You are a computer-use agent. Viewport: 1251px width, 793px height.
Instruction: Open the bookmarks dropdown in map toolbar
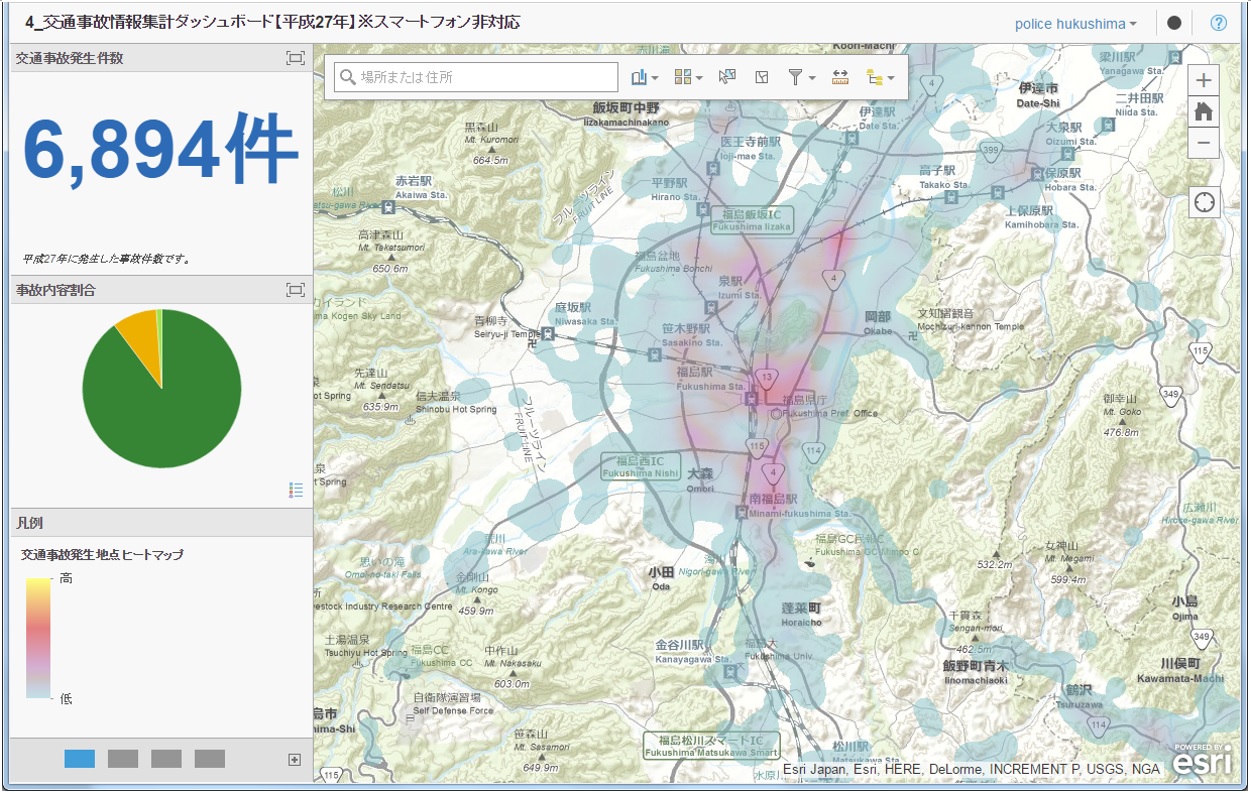tap(644, 77)
